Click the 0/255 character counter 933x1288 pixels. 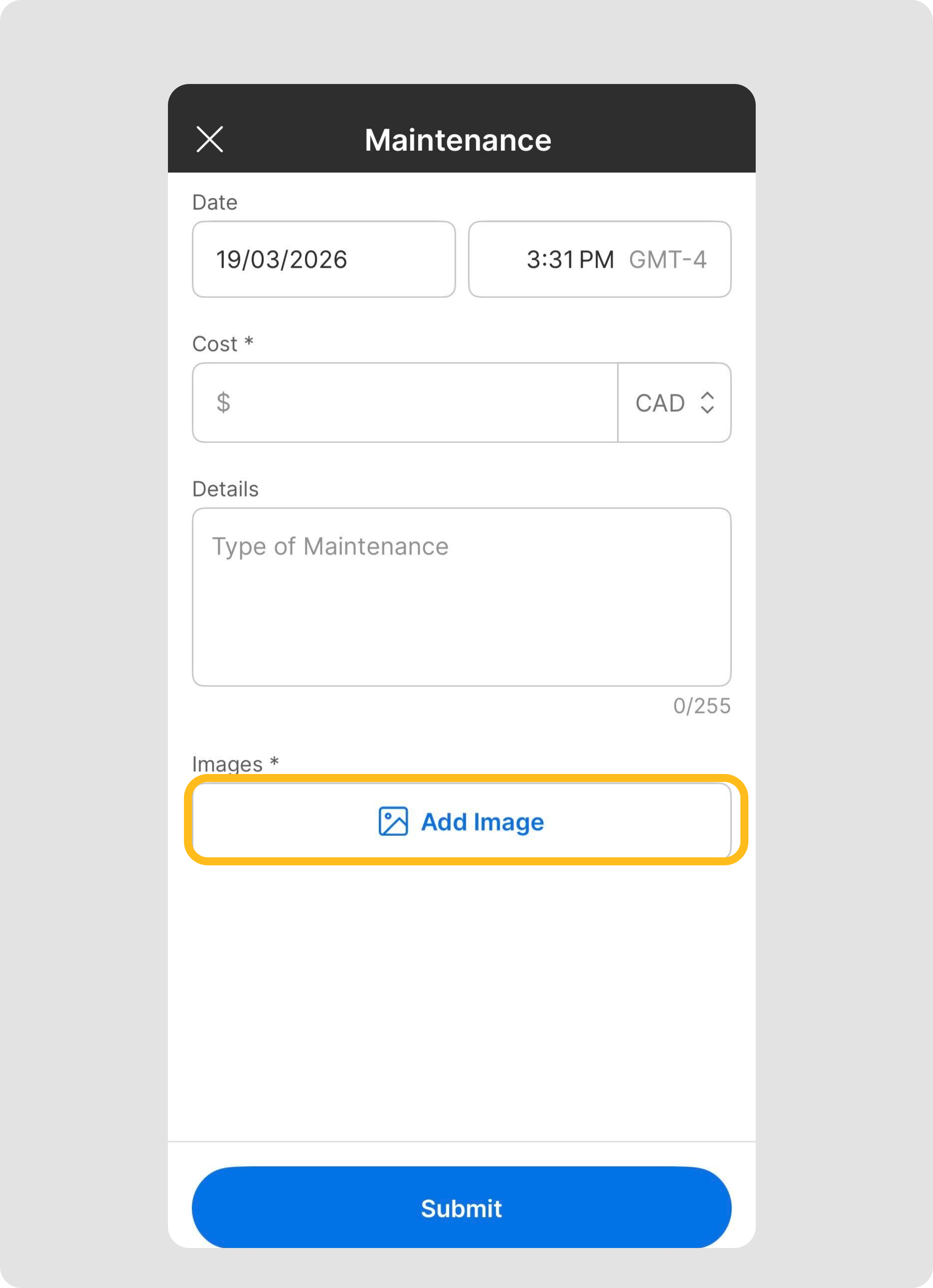point(701,706)
